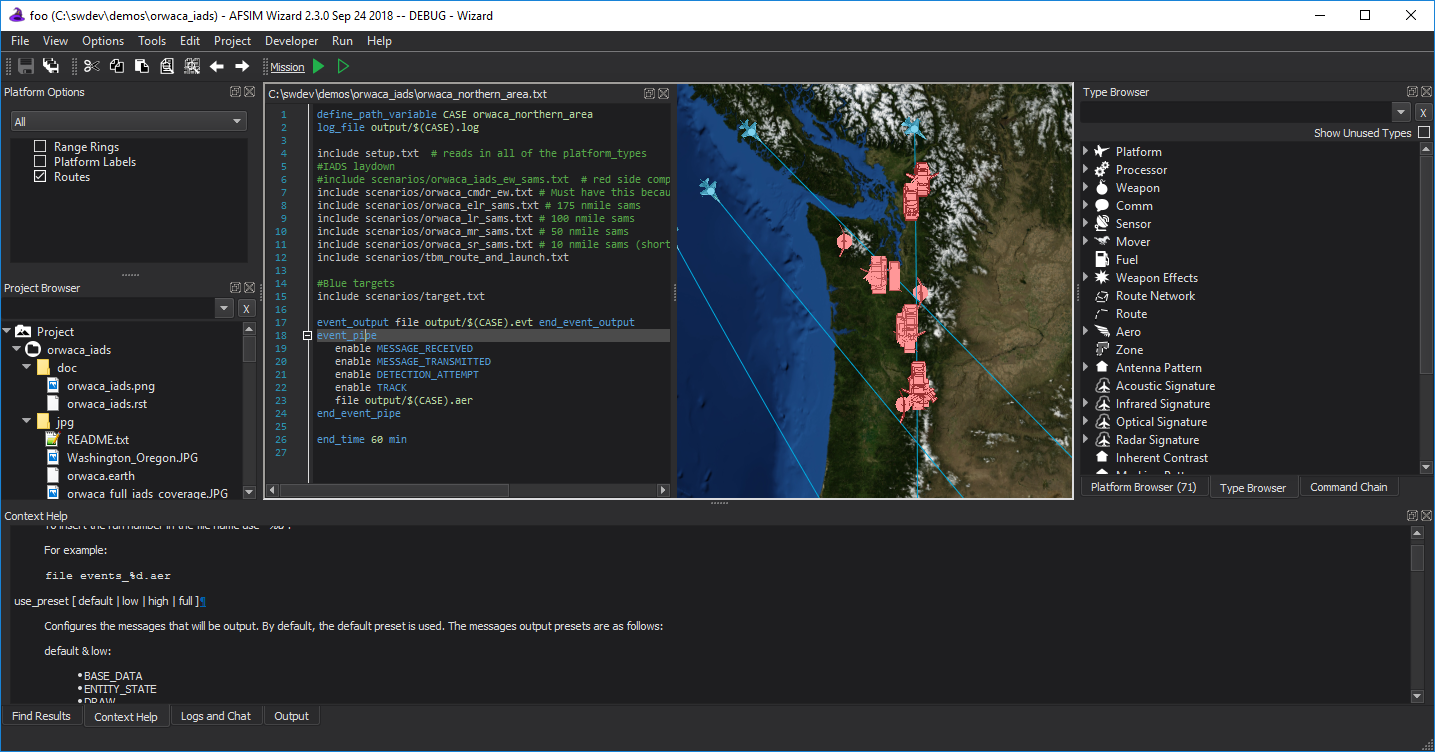Image resolution: width=1435 pixels, height=752 pixels.
Task: Click the Type Browser vertical scrollbar
Action: tap(1425, 307)
